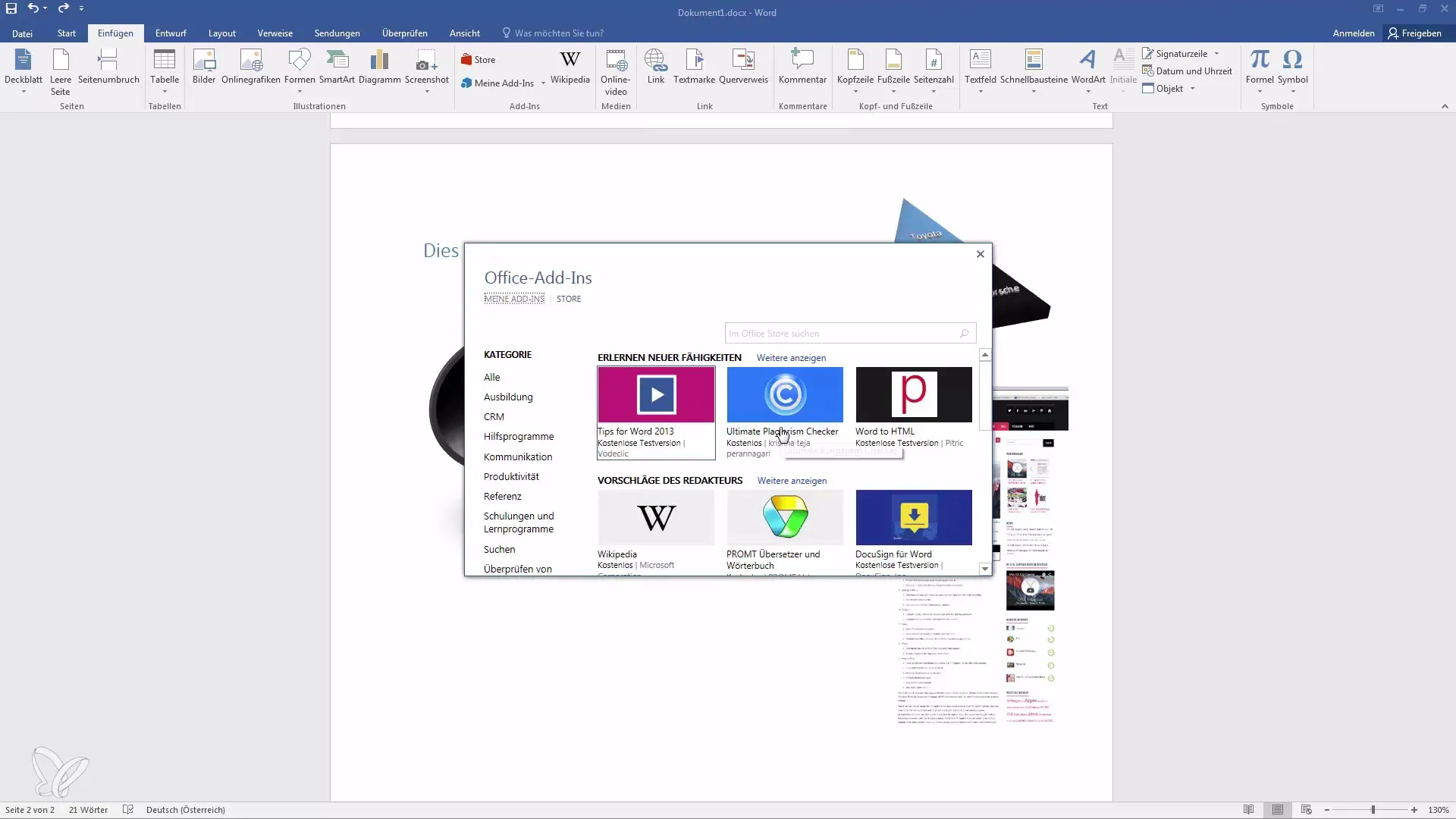Open the Formen shapes gallery
This screenshot has height=819, width=1456.
tap(300, 71)
